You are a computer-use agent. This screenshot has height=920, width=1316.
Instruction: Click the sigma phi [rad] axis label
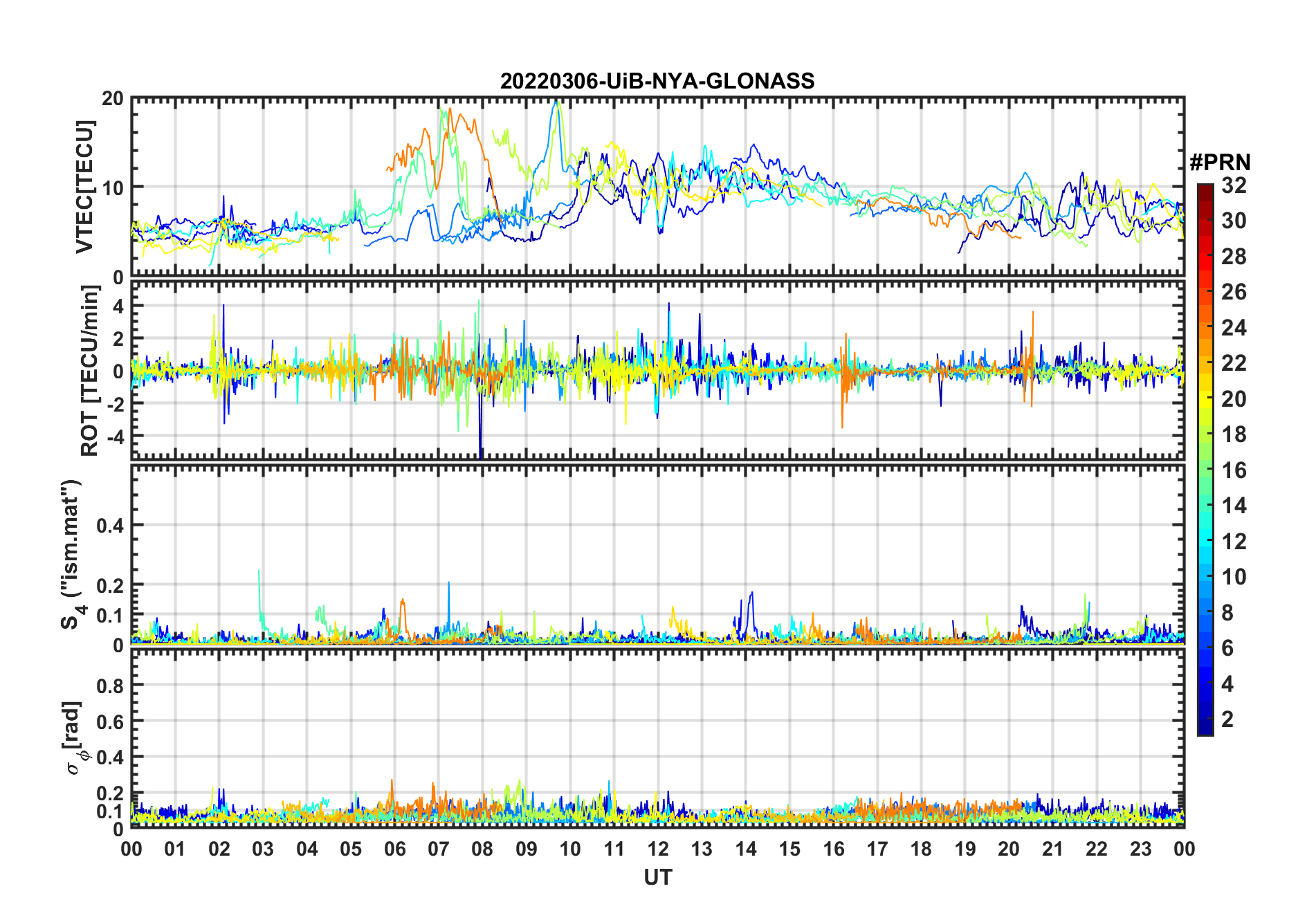[x=74, y=738]
